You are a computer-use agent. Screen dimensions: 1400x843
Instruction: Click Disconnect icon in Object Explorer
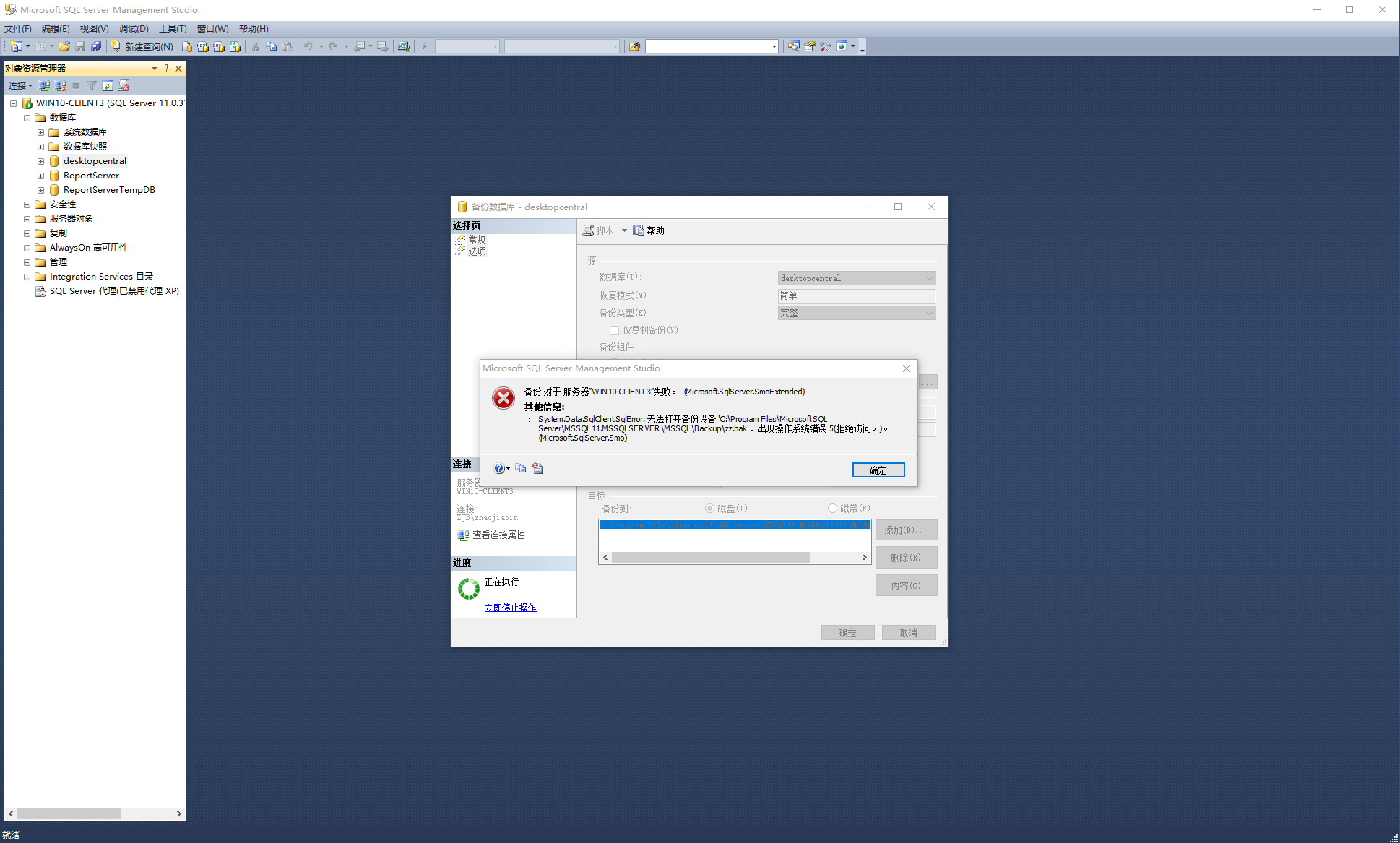(61, 85)
